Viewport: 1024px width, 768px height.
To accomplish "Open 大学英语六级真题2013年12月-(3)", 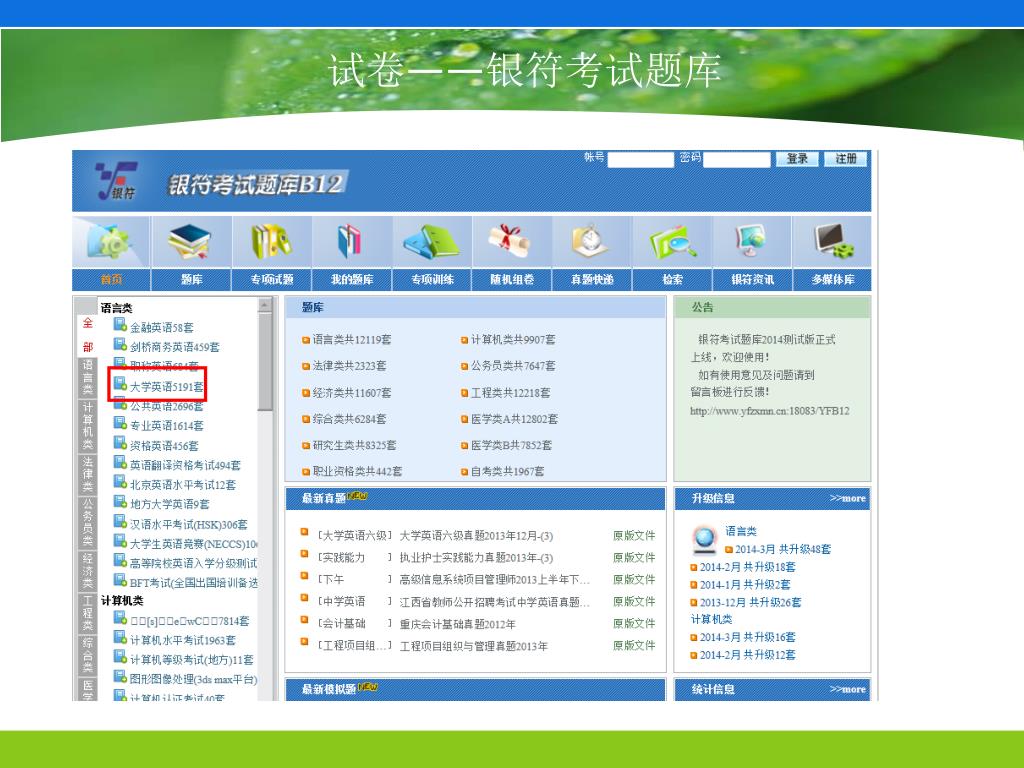I will click(476, 536).
